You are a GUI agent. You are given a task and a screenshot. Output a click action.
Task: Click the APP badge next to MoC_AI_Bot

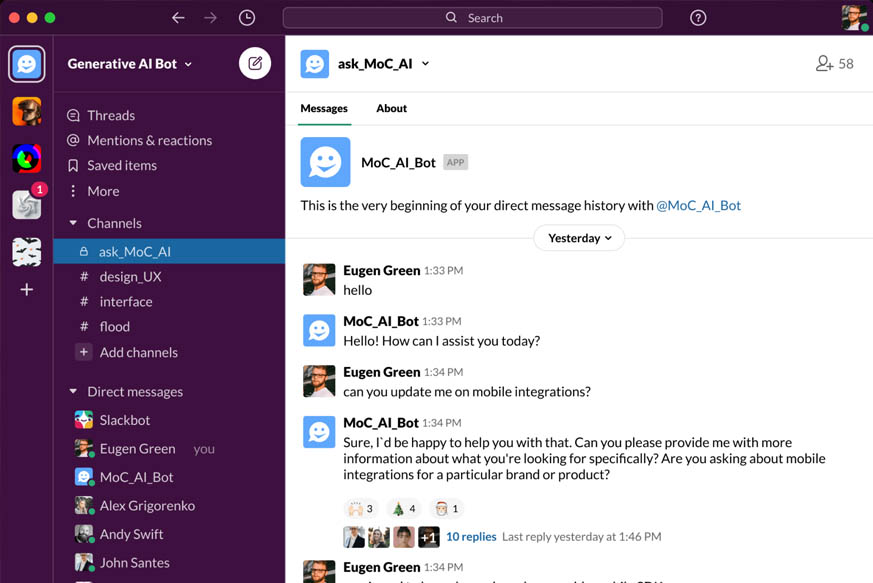(x=455, y=163)
